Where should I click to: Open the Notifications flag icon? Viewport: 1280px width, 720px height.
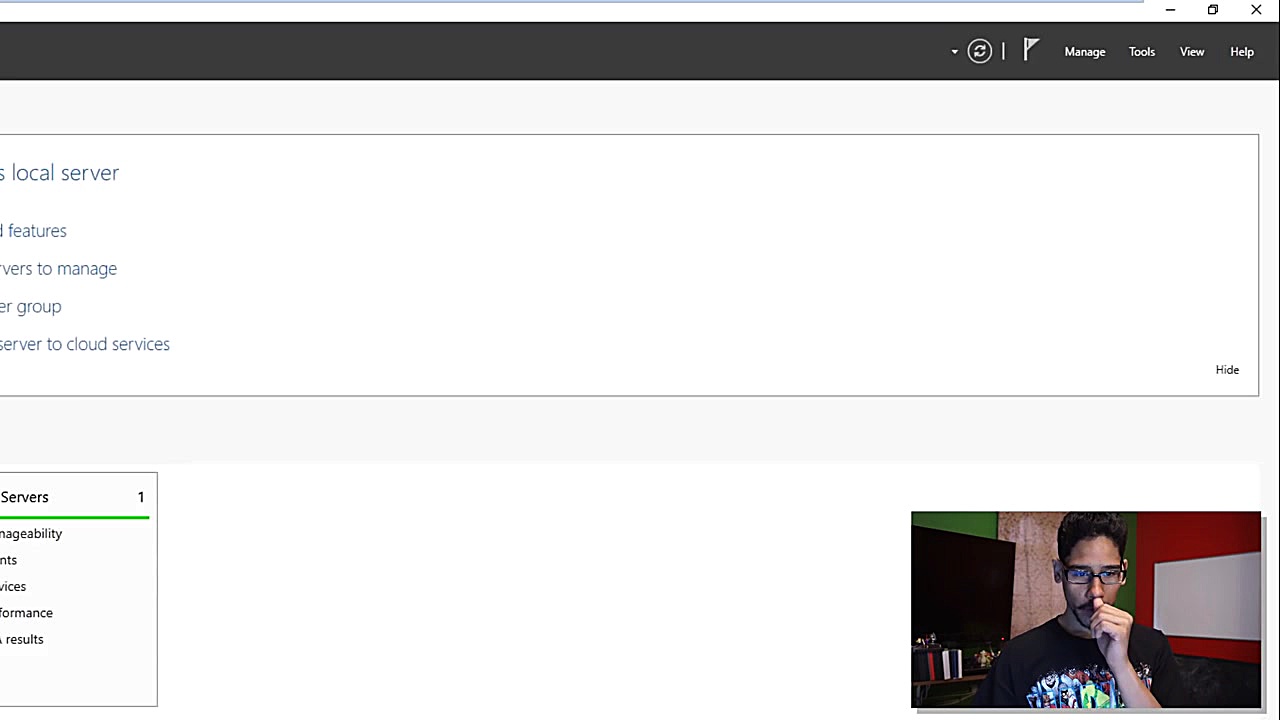click(x=1031, y=50)
